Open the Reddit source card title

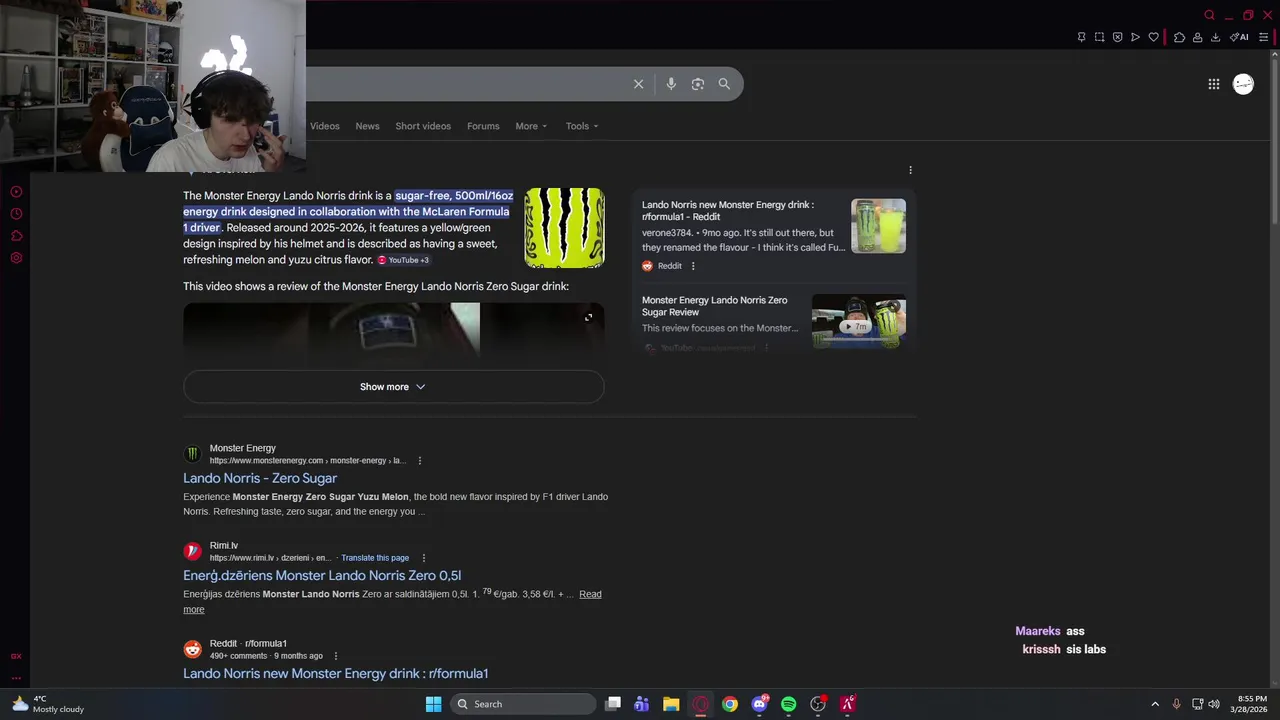click(727, 211)
